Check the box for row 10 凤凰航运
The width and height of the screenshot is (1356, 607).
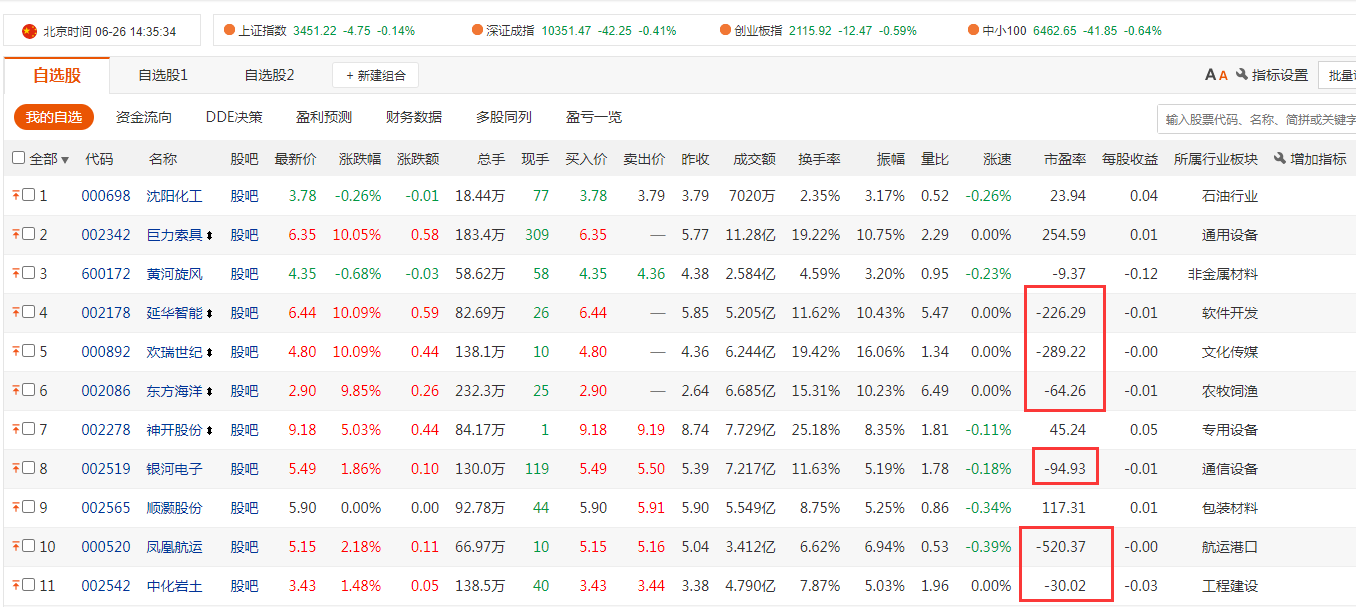(29, 546)
